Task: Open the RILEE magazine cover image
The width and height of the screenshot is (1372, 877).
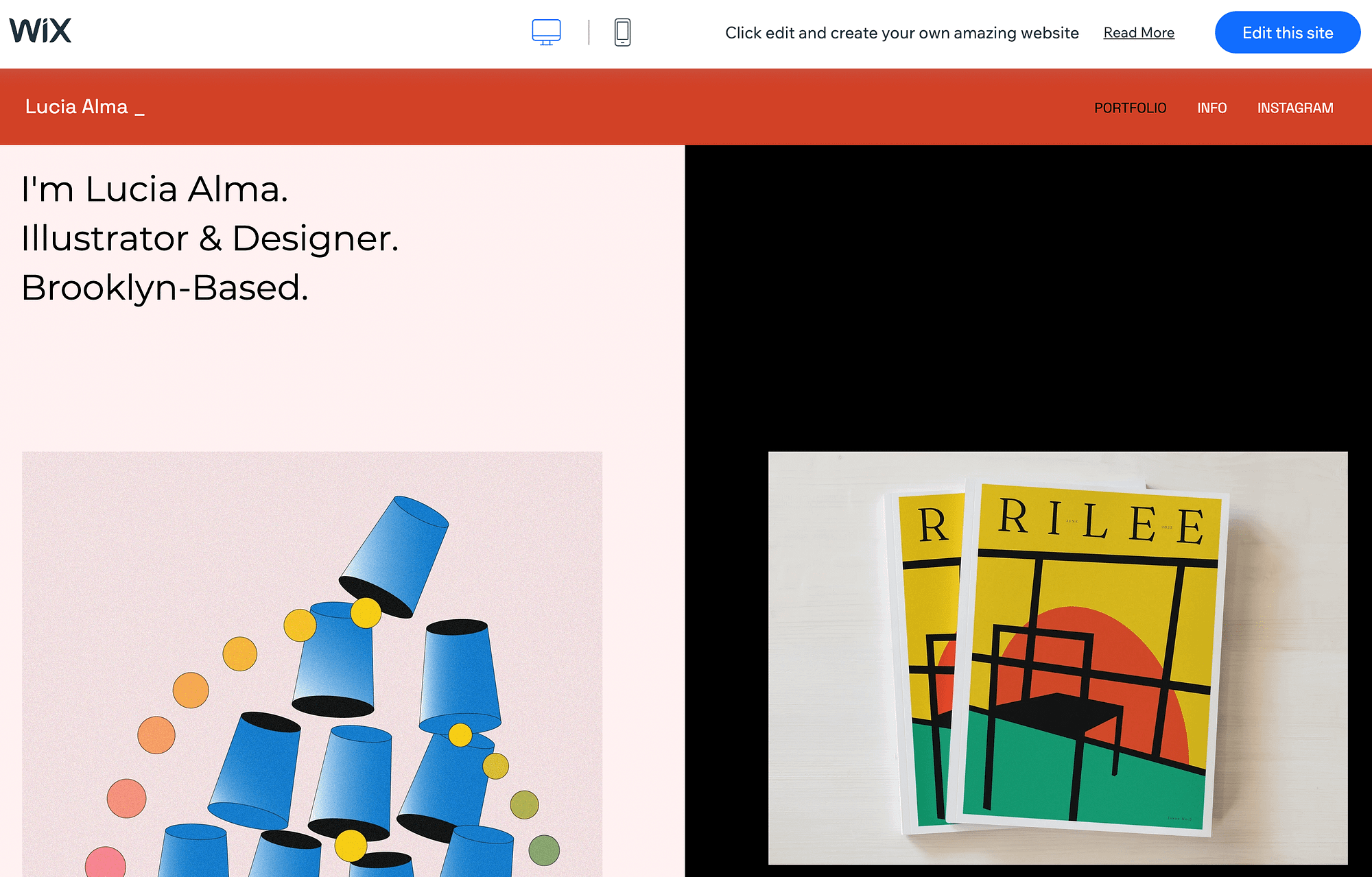Action: (x=1057, y=657)
